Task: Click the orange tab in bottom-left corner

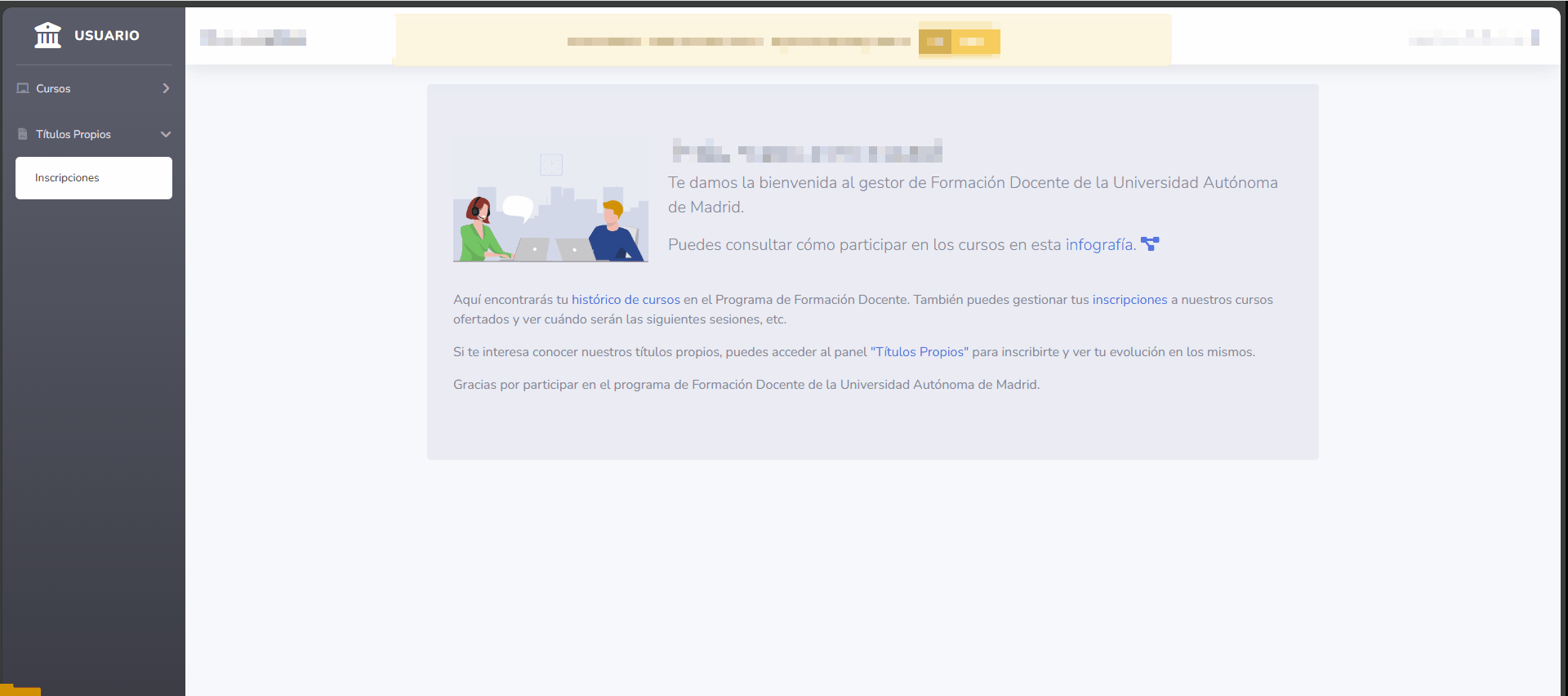Action: point(20,690)
